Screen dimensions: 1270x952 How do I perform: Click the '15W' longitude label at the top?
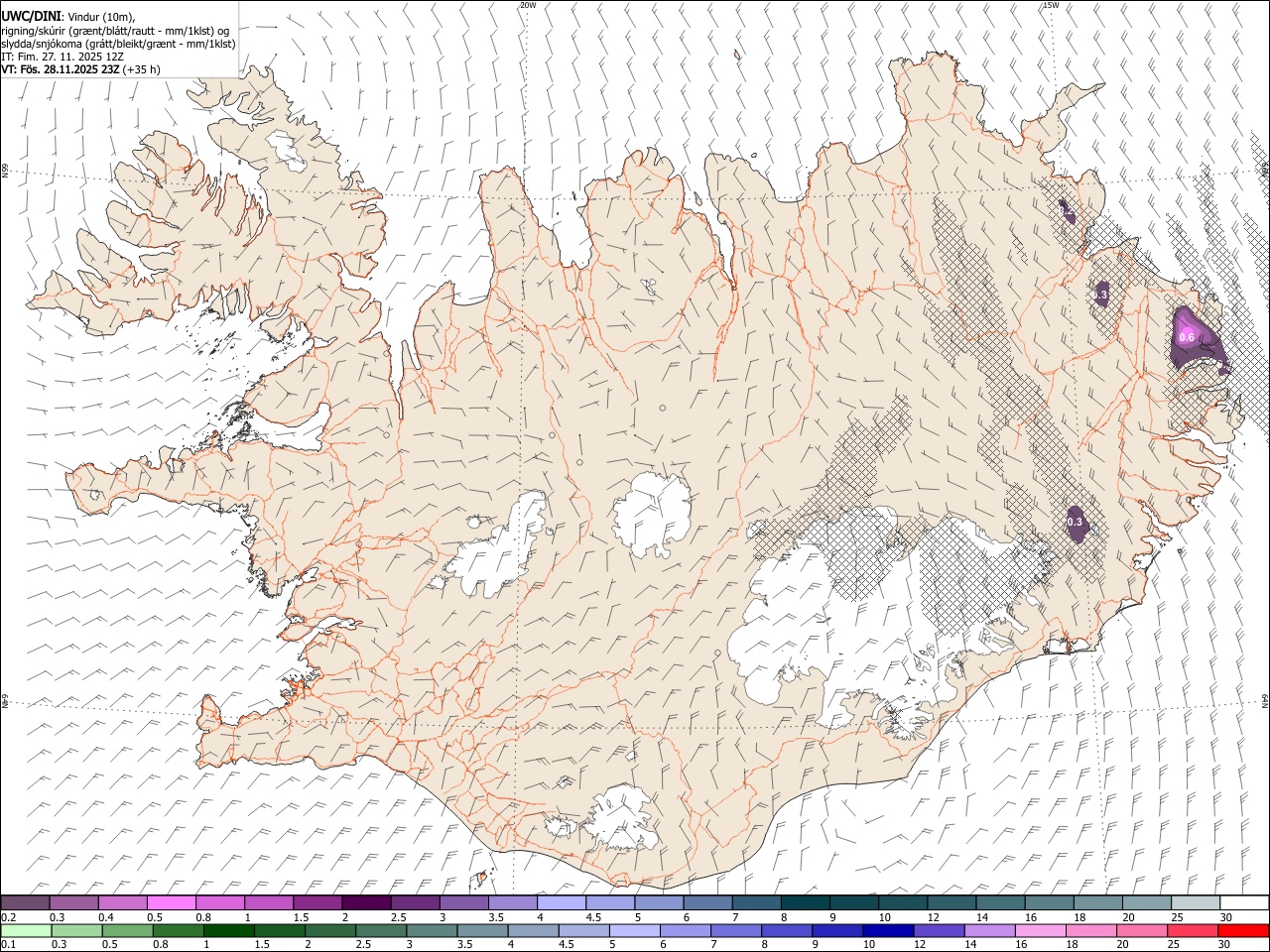[1051, 5]
